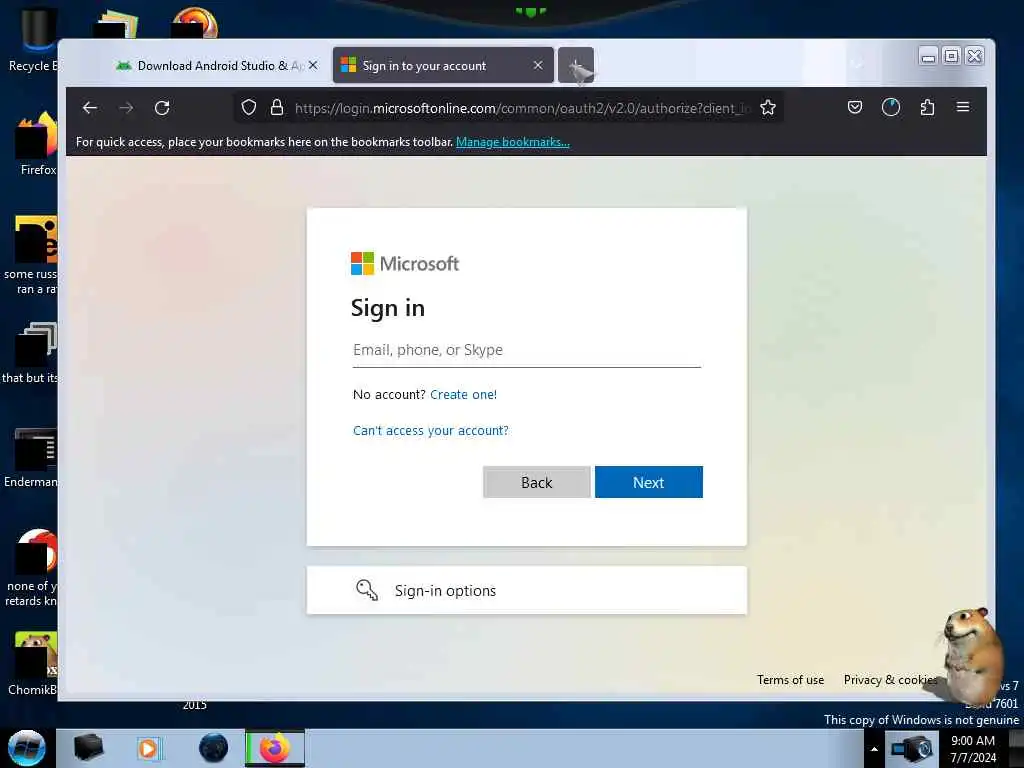The height and width of the screenshot is (768, 1024).
Task: Open the Pocket save icon
Action: coord(855,107)
